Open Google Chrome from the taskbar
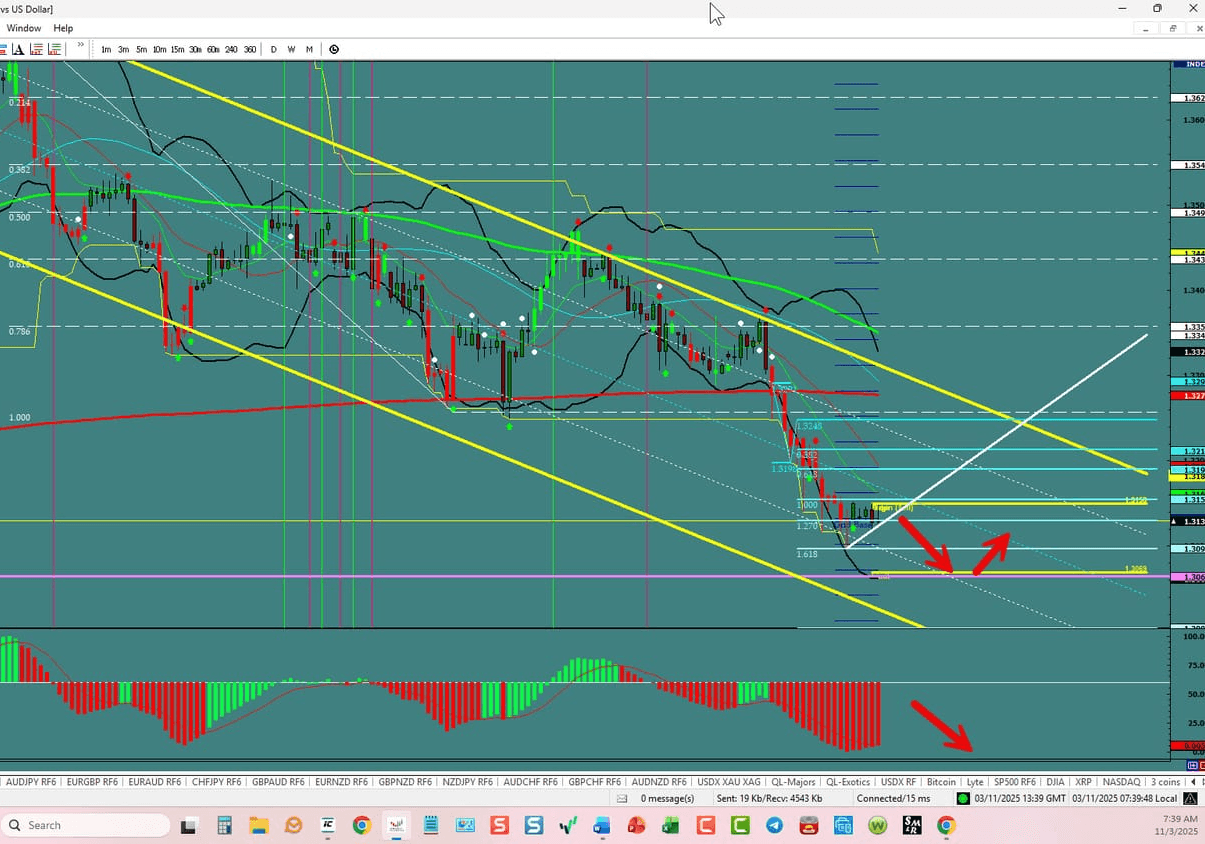Screen dimensions: 1205x844 click(x=361, y=825)
